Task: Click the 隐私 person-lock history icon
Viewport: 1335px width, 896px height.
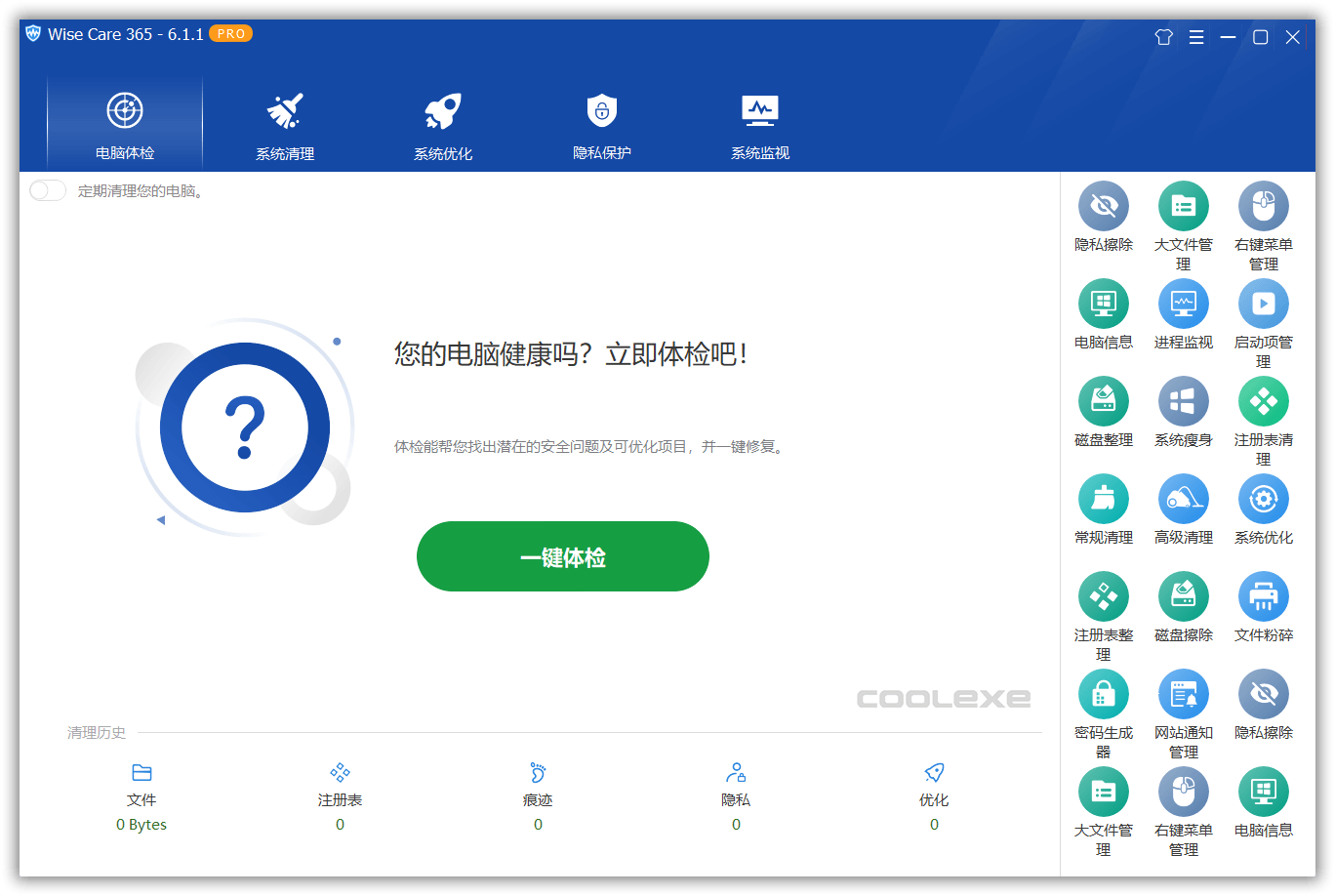Action: [736, 773]
